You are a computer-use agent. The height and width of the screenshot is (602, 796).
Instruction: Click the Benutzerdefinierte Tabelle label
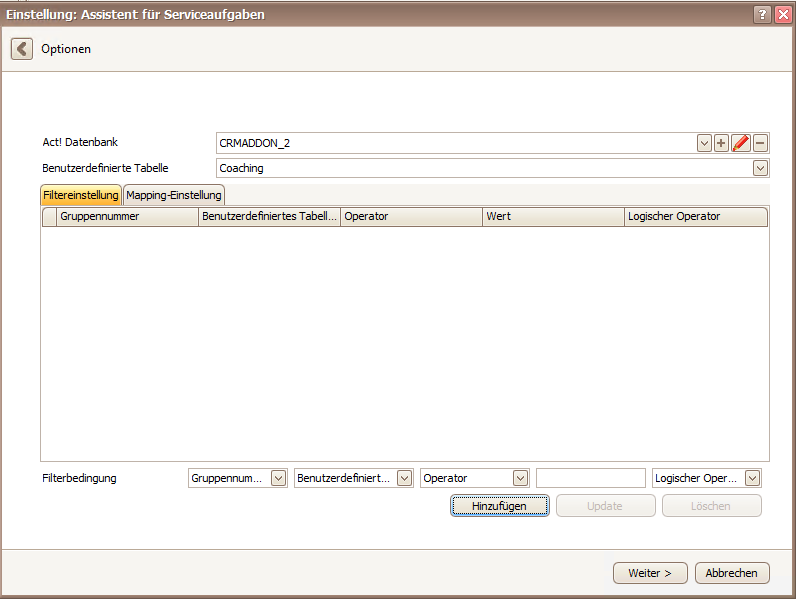[105, 168]
